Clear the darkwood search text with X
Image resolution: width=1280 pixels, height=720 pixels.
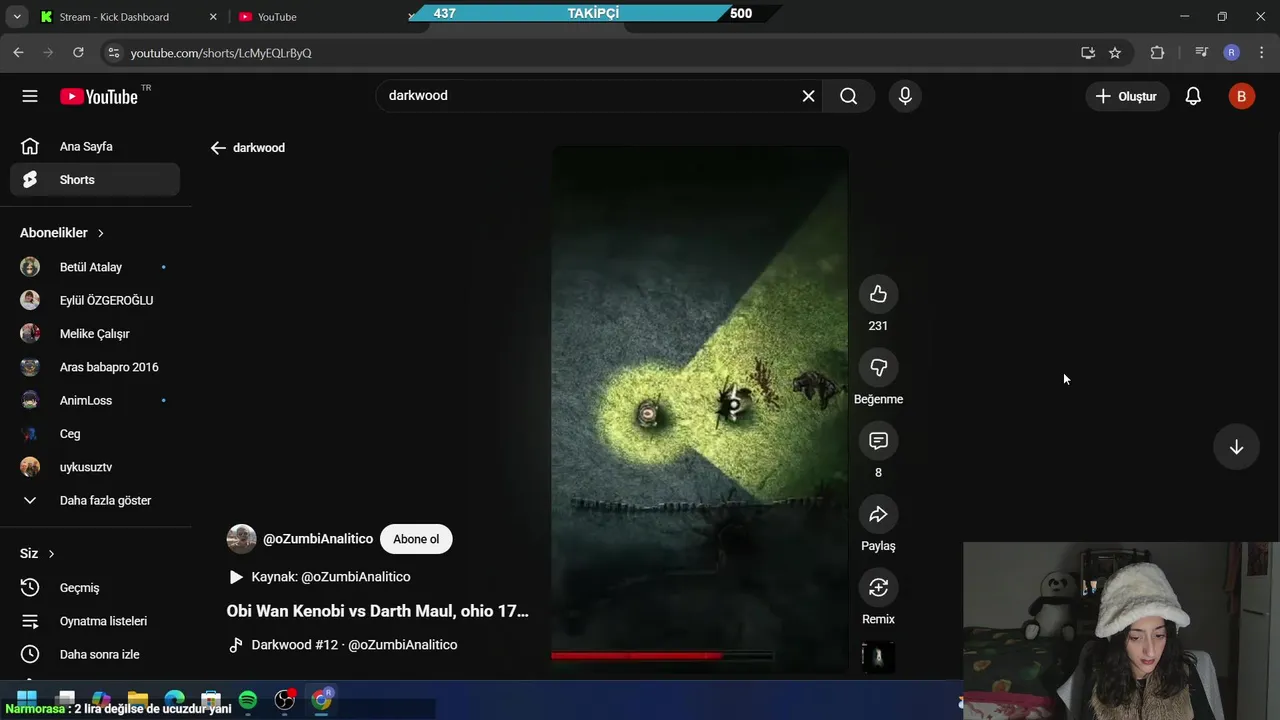808,96
